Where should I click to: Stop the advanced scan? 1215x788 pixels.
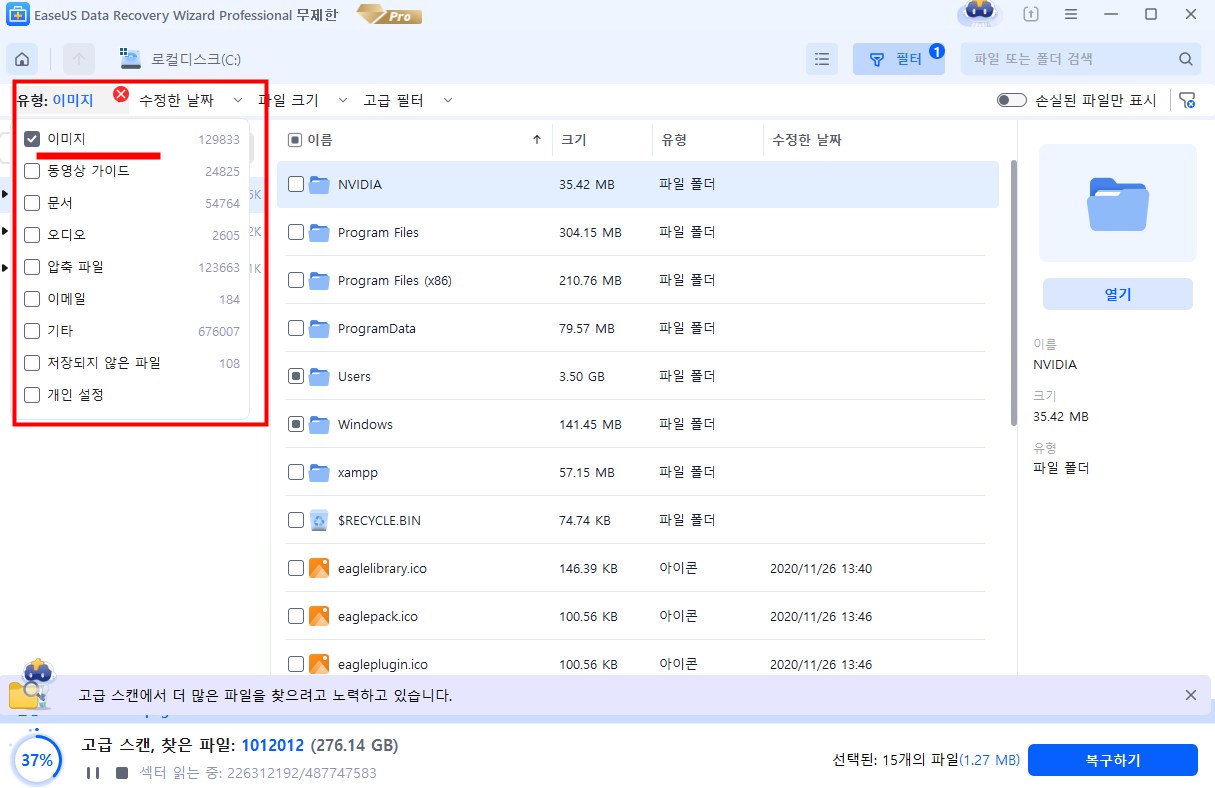pyautogui.click(x=121, y=773)
